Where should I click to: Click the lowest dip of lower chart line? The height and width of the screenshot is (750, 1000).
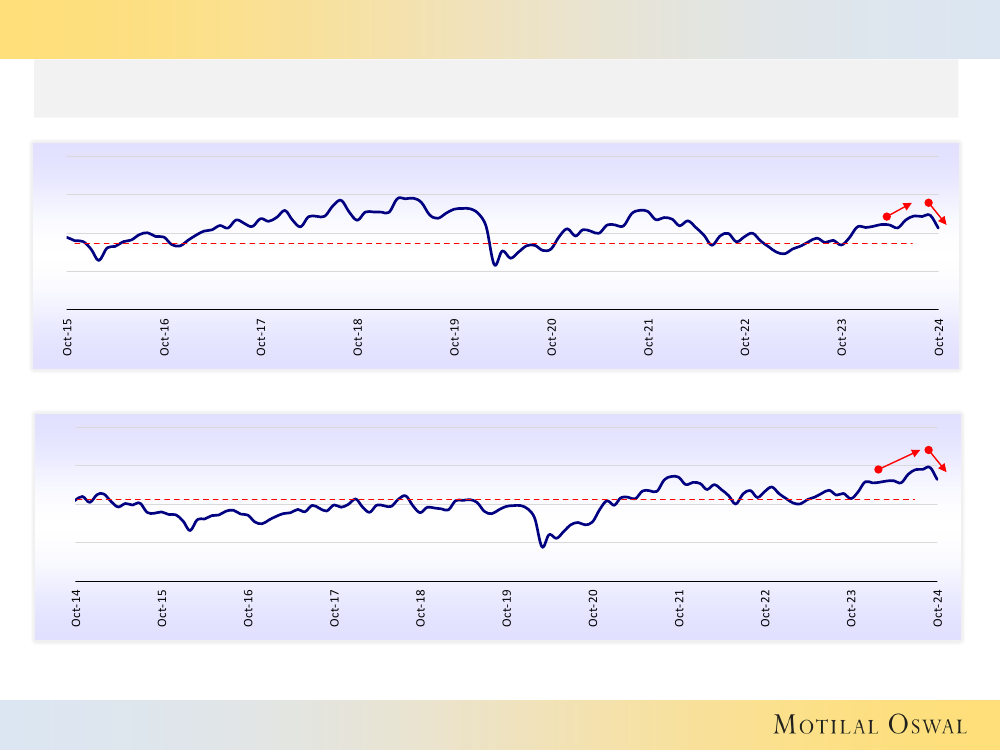pos(542,546)
